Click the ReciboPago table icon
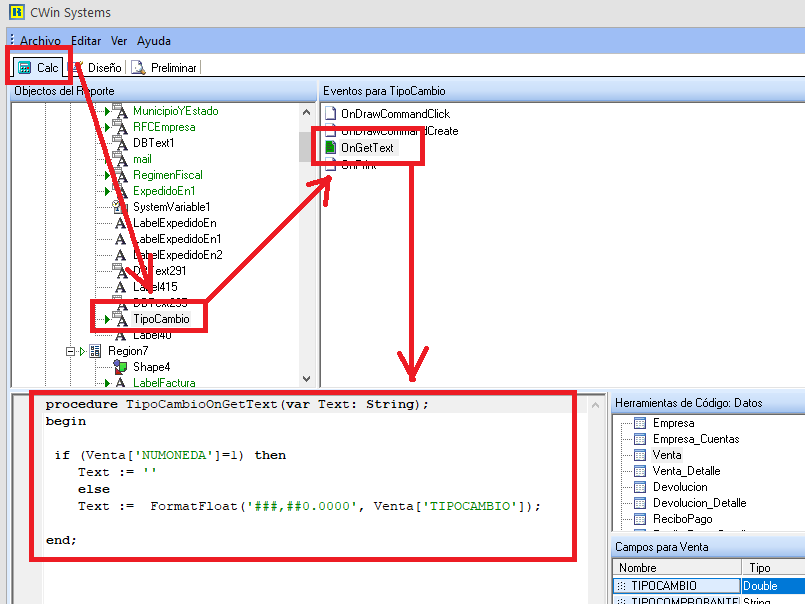The image size is (805, 604). click(x=640, y=519)
